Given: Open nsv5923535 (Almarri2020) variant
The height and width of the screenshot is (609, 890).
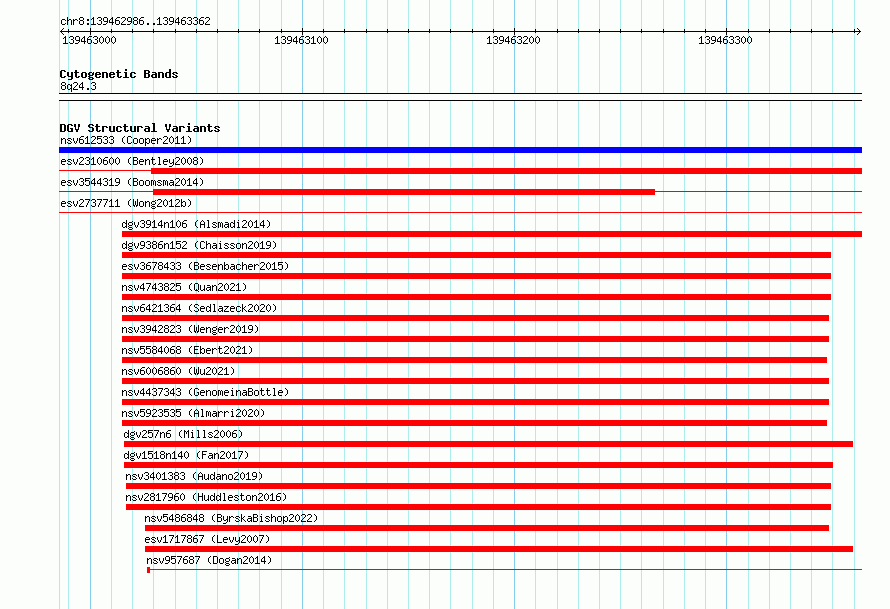Looking at the screenshot, I should click(x=193, y=413).
